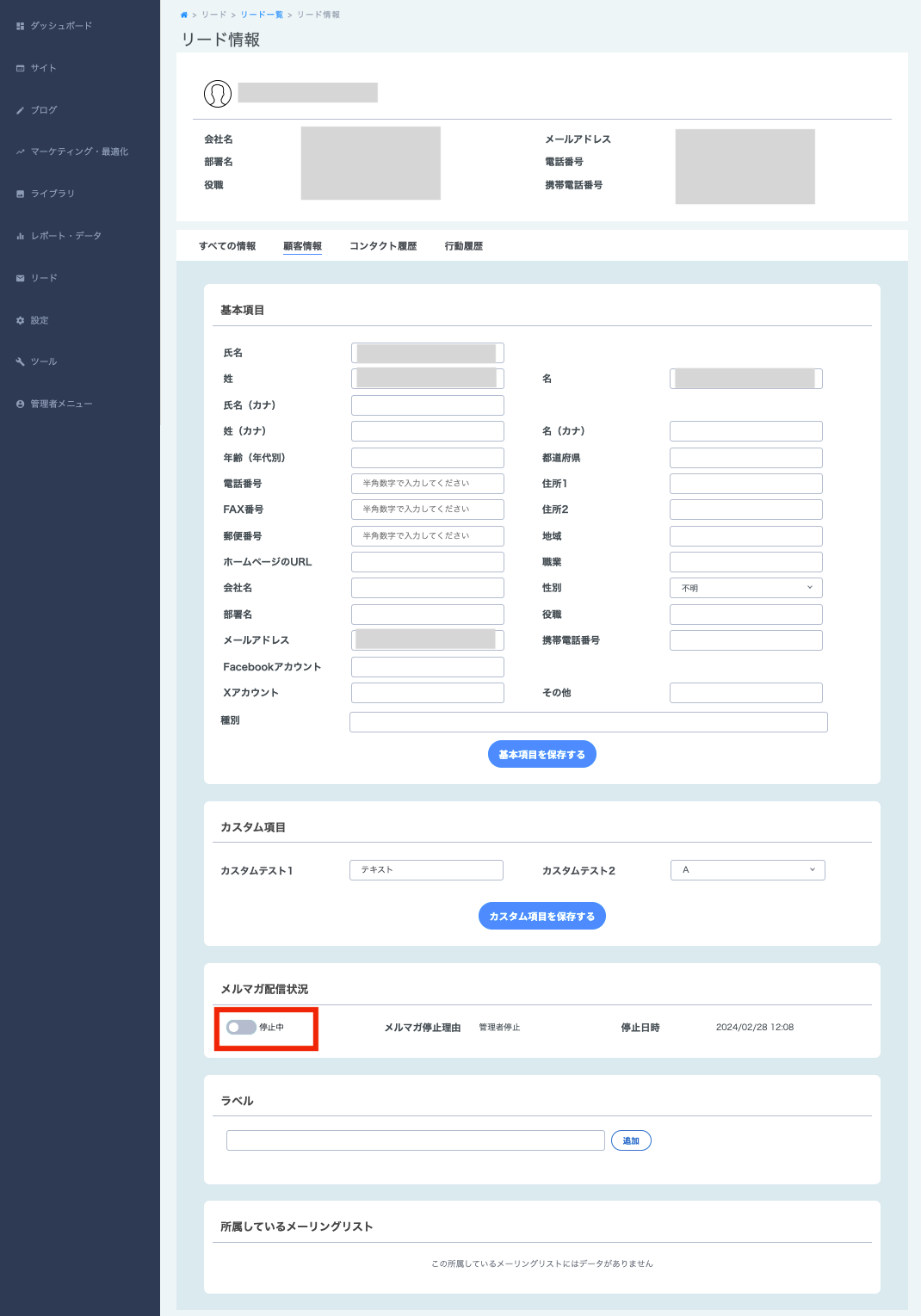The width and height of the screenshot is (921, 1316).
Task: Click the ライブラリ sidebar icon
Action: (x=20, y=194)
